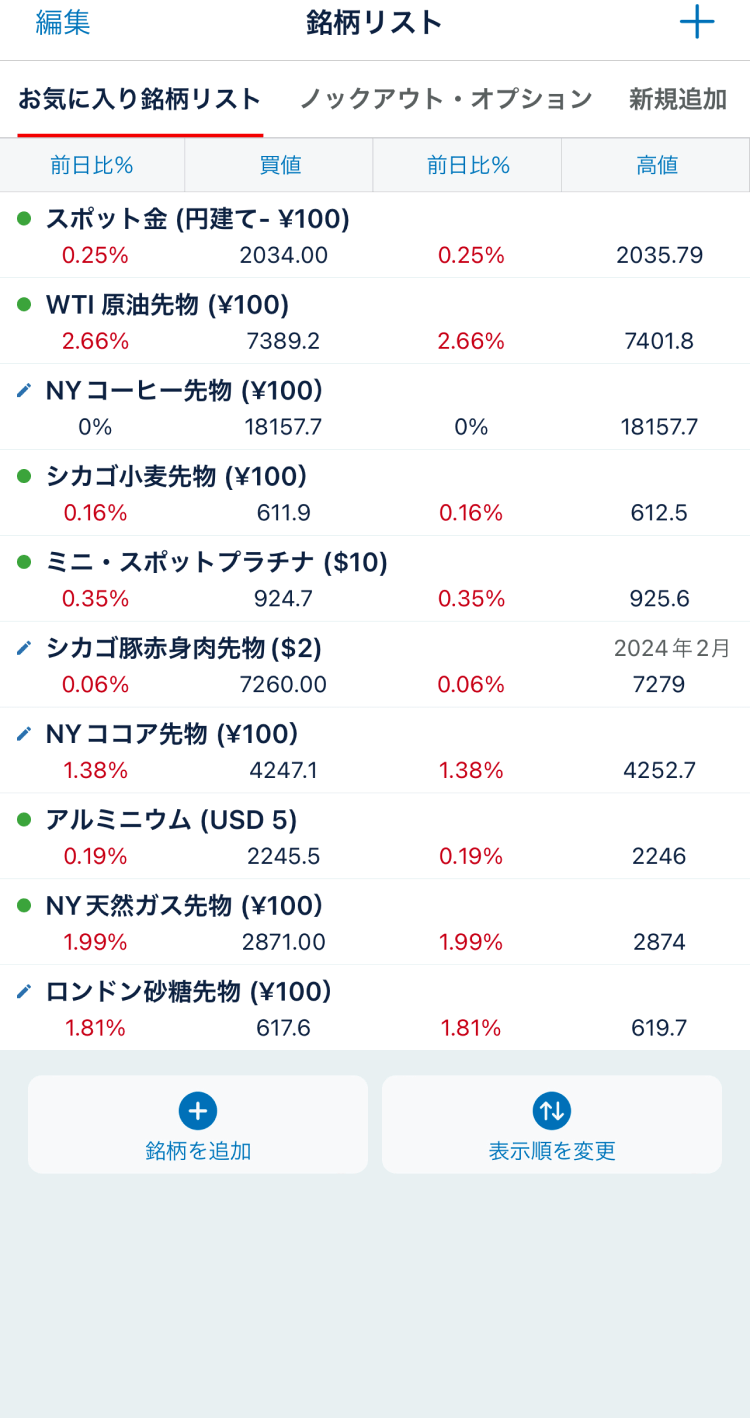Tap the green status dot for スポット金

[24, 219]
